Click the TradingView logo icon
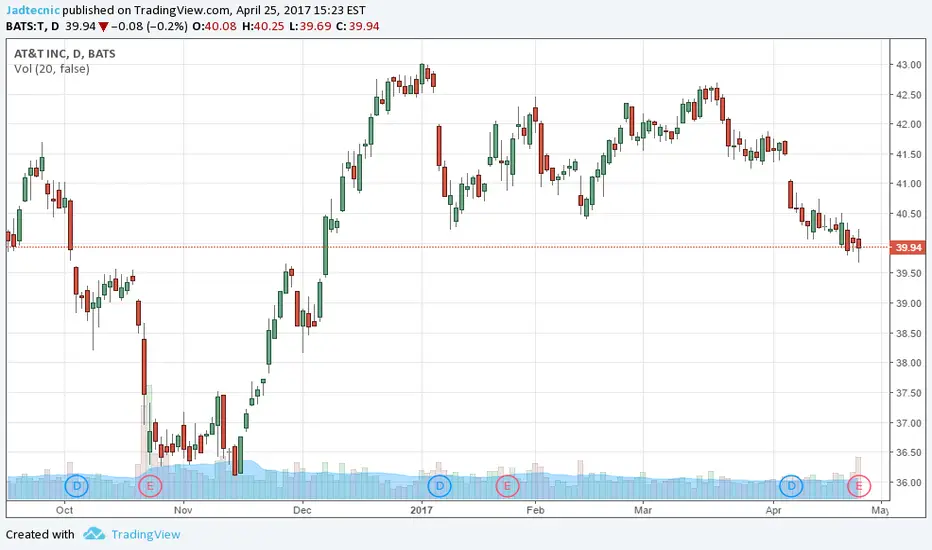Viewport: 932px width, 550px height. pyautogui.click(x=94, y=533)
